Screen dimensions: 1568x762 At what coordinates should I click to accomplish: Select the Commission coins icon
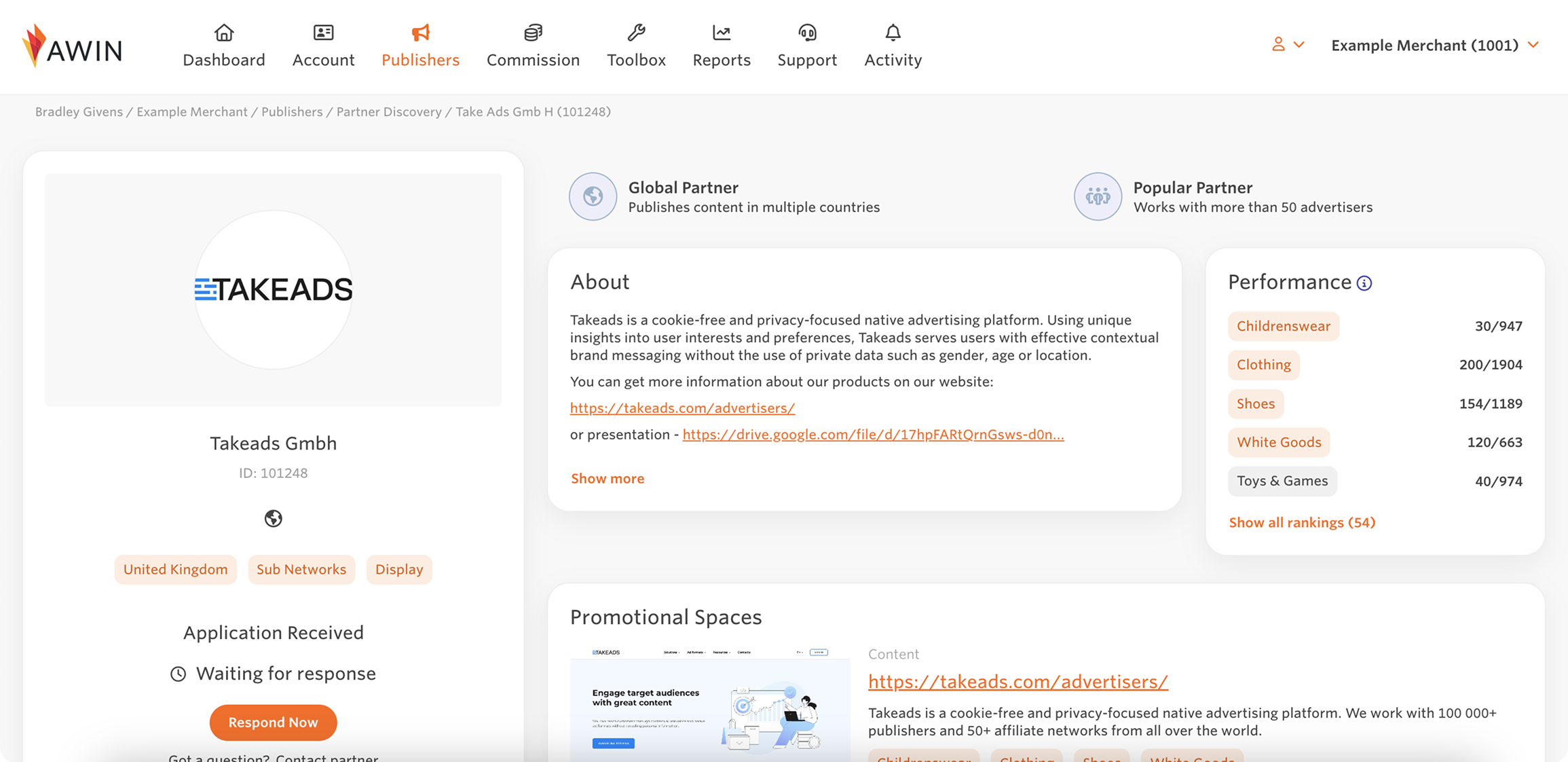click(x=533, y=33)
